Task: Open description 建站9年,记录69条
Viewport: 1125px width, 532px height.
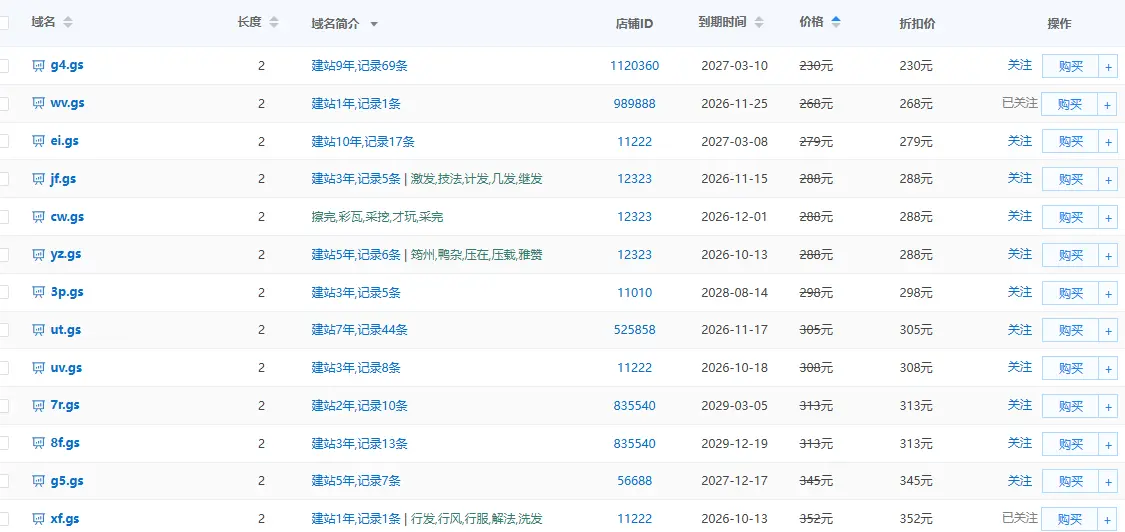Action: [x=359, y=66]
